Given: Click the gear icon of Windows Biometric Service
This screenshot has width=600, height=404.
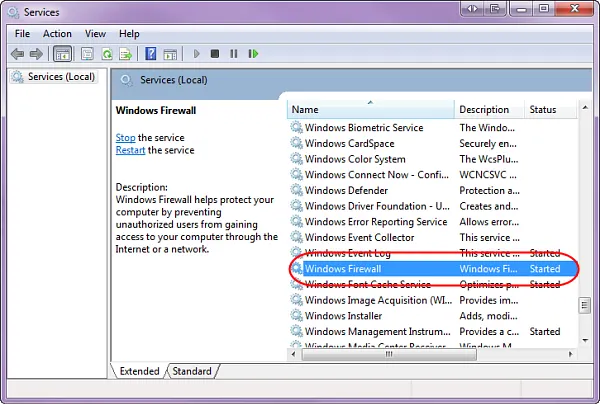Looking at the screenshot, I should 296,127.
